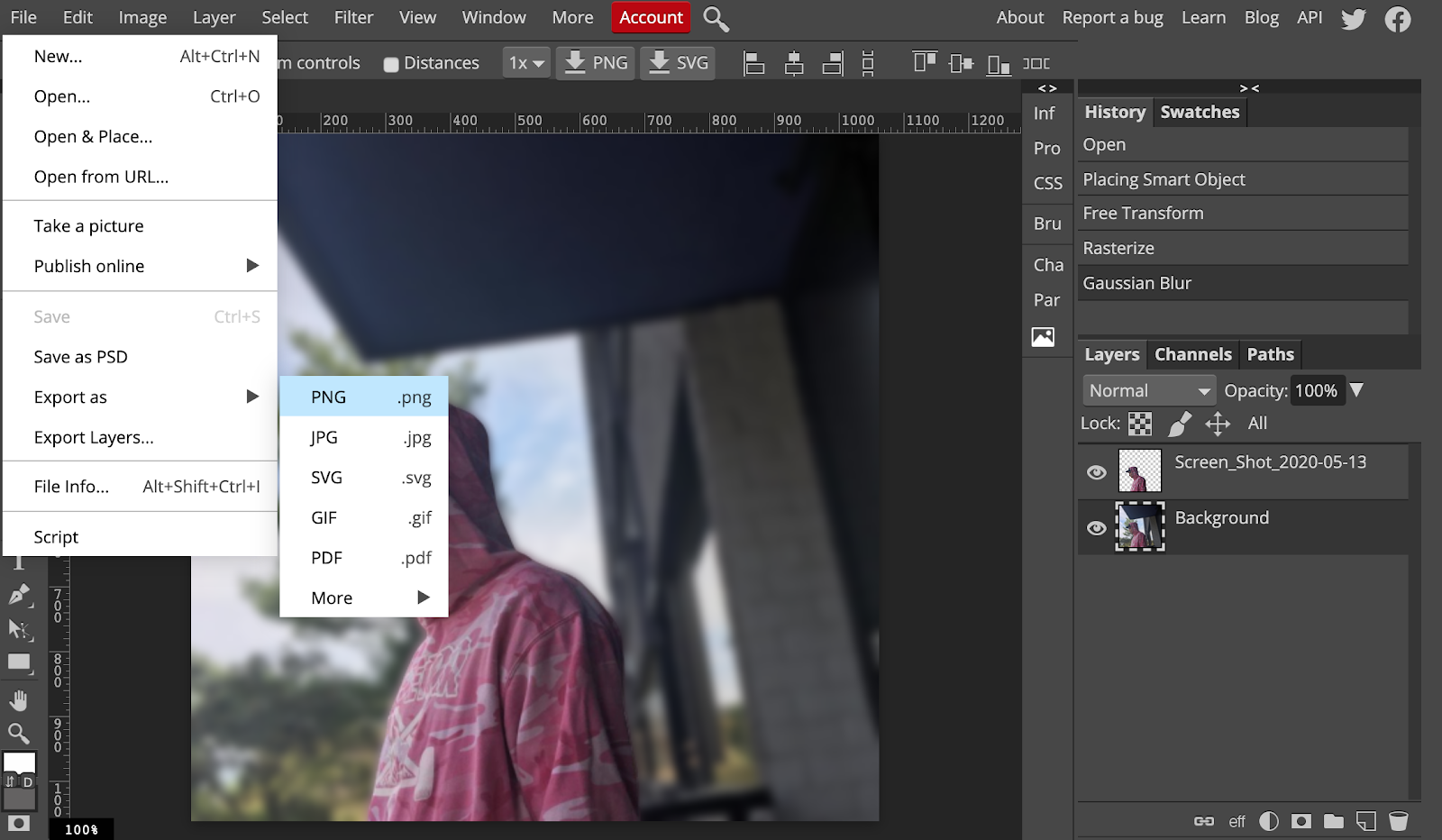Switch to the Channels tab
The height and width of the screenshot is (840, 1442).
tap(1192, 354)
